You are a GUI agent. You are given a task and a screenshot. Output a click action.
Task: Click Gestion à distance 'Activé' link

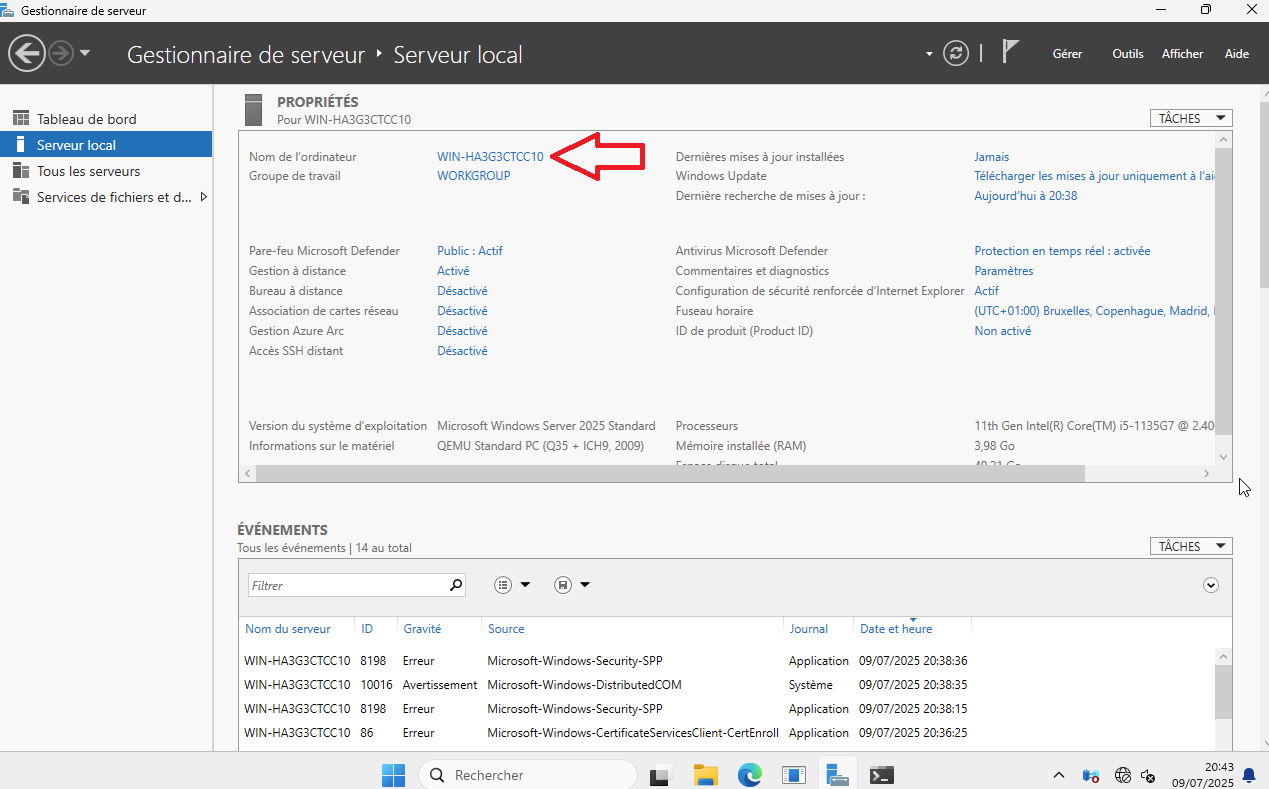(453, 271)
